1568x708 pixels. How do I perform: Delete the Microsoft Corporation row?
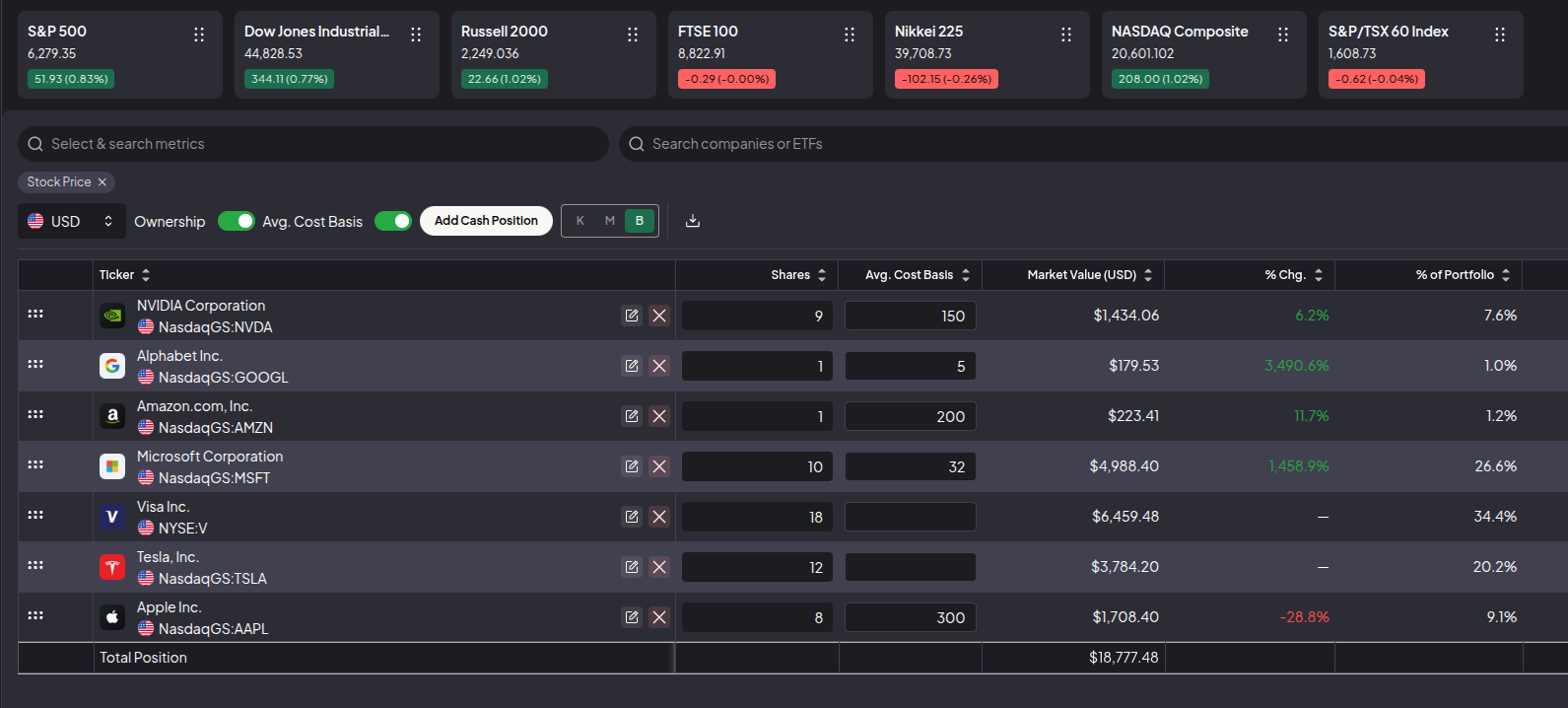(659, 466)
